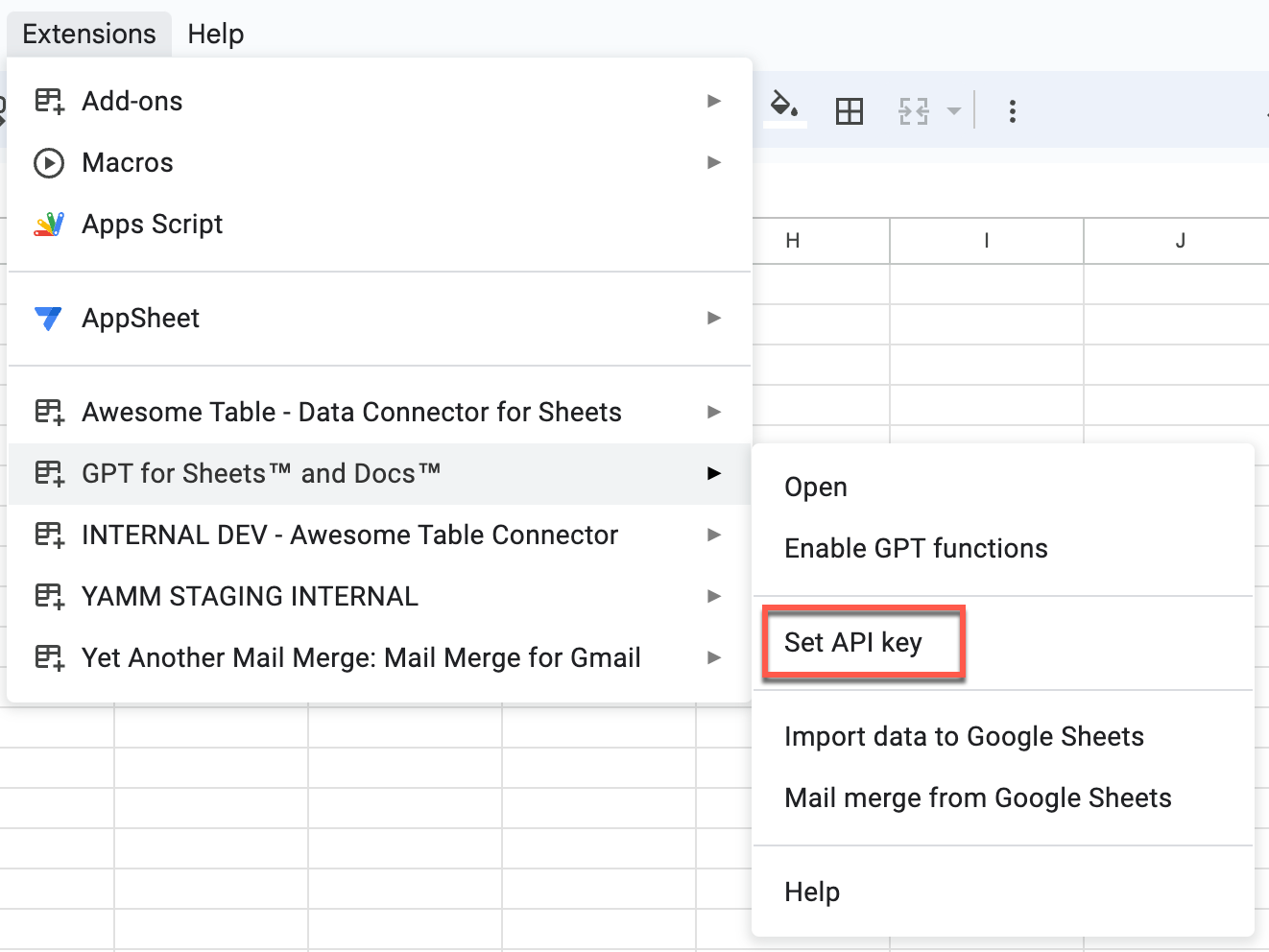Click Awesome Table - Data Connector for Sheets
The width and height of the screenshot is (1269, 952).
point(379,412)
